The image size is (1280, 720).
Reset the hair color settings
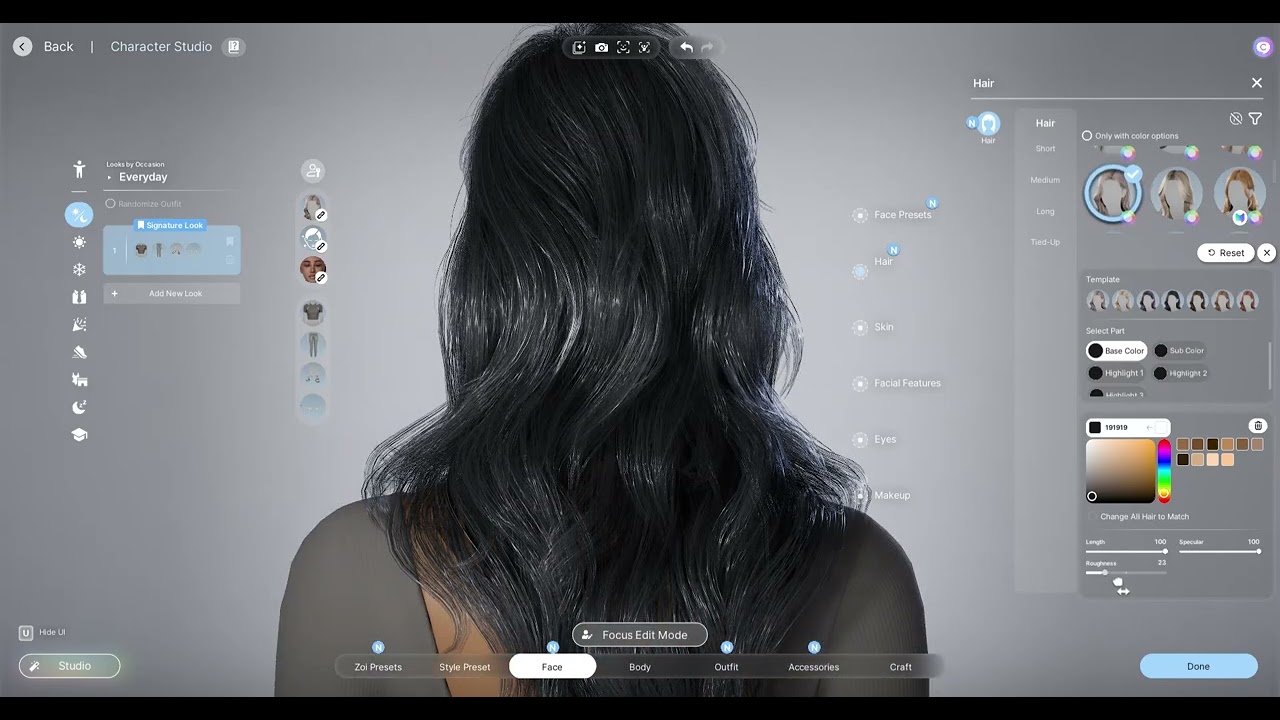click(x=1225, y=253)
